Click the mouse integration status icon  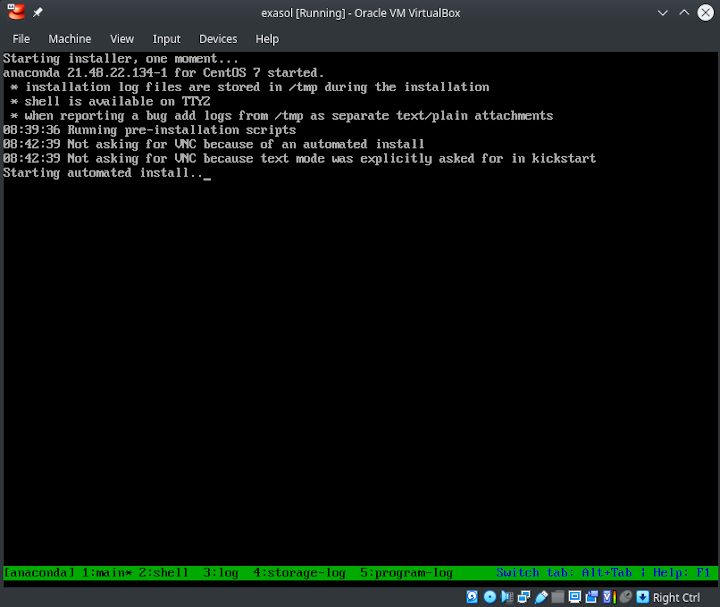pos(626,597)
